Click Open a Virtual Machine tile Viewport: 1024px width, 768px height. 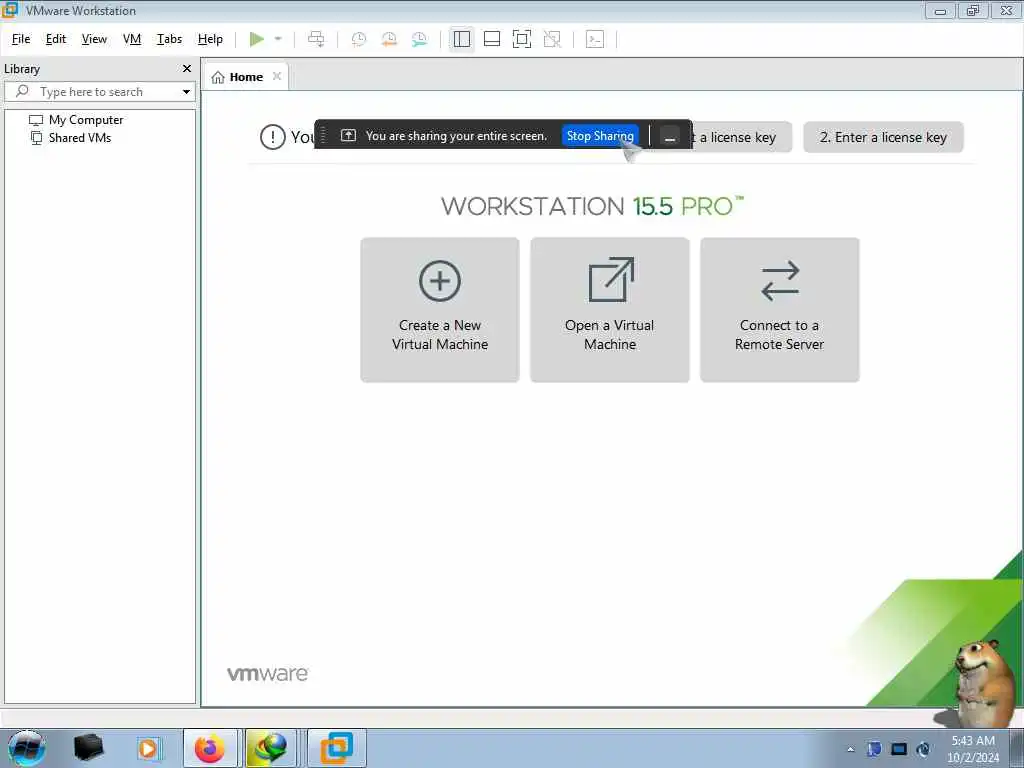coord(610,310)
